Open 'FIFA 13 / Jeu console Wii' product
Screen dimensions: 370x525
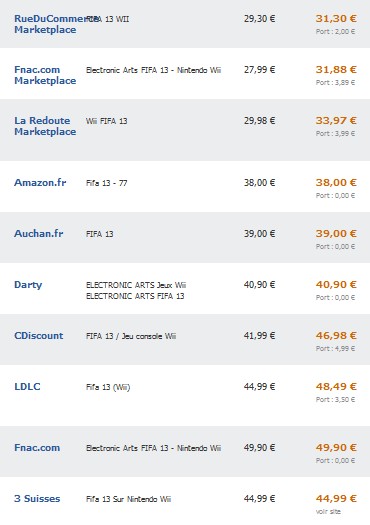coord(131,336)
